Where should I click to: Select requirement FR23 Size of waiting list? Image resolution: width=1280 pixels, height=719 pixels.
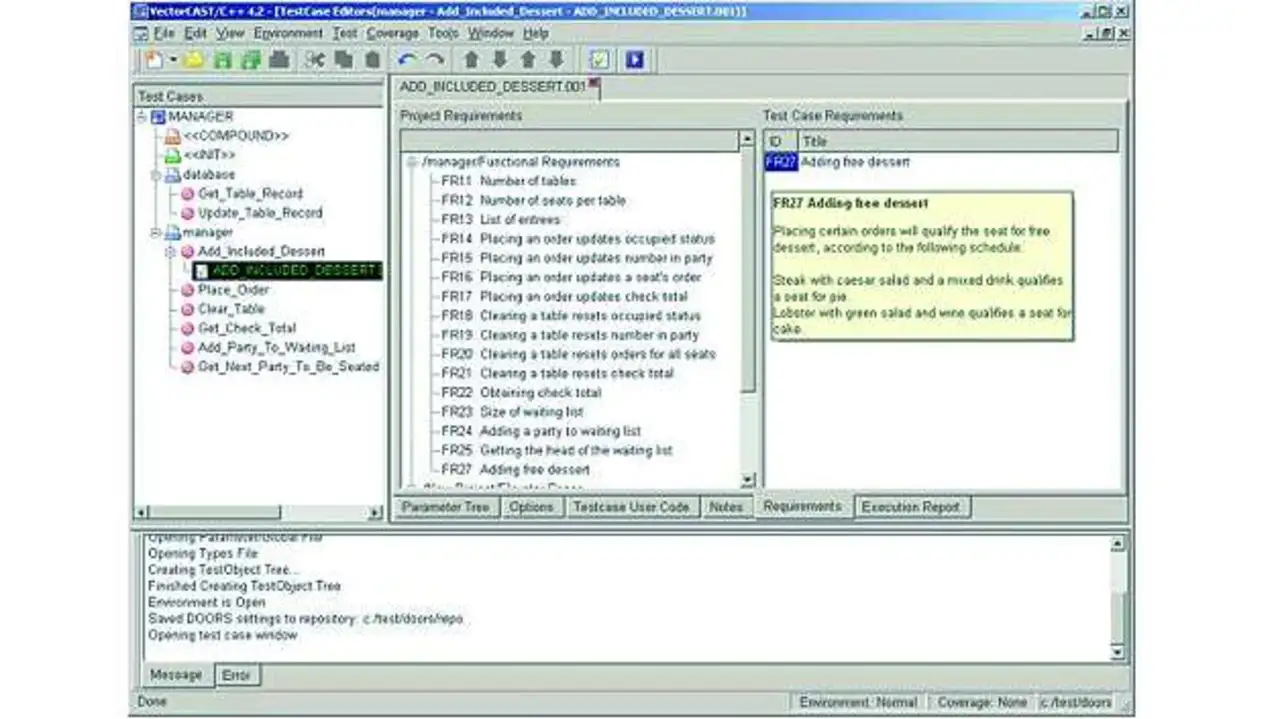point(513,412)
